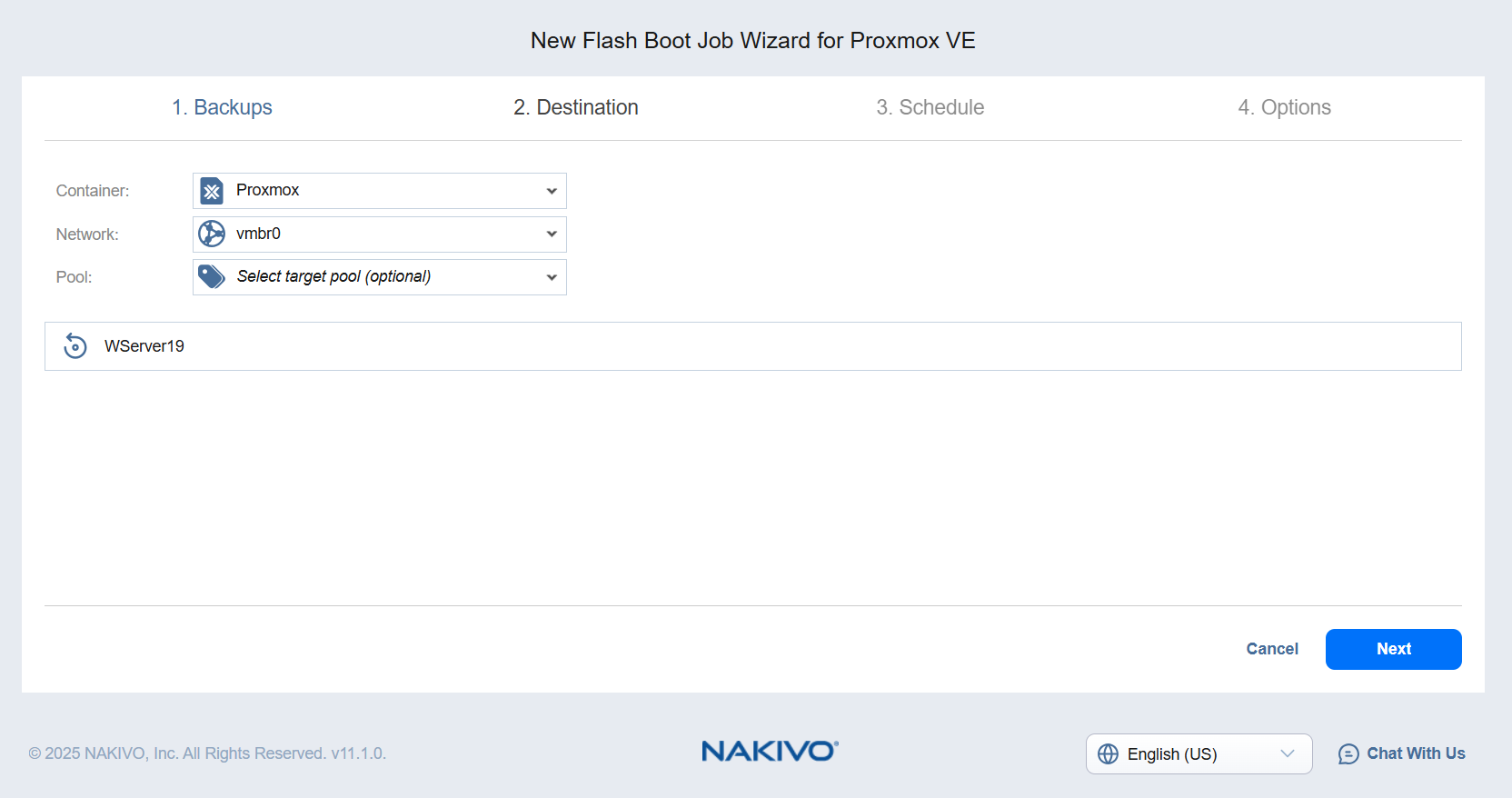The height and width of the screenshot is (798, 1512).
Task: Click the vmbr0 network icon
Action: pyautogui.click(x=212, y=234)
